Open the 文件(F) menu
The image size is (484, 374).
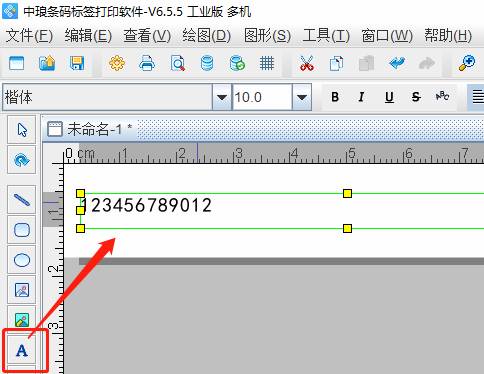[x=29, y=35]
